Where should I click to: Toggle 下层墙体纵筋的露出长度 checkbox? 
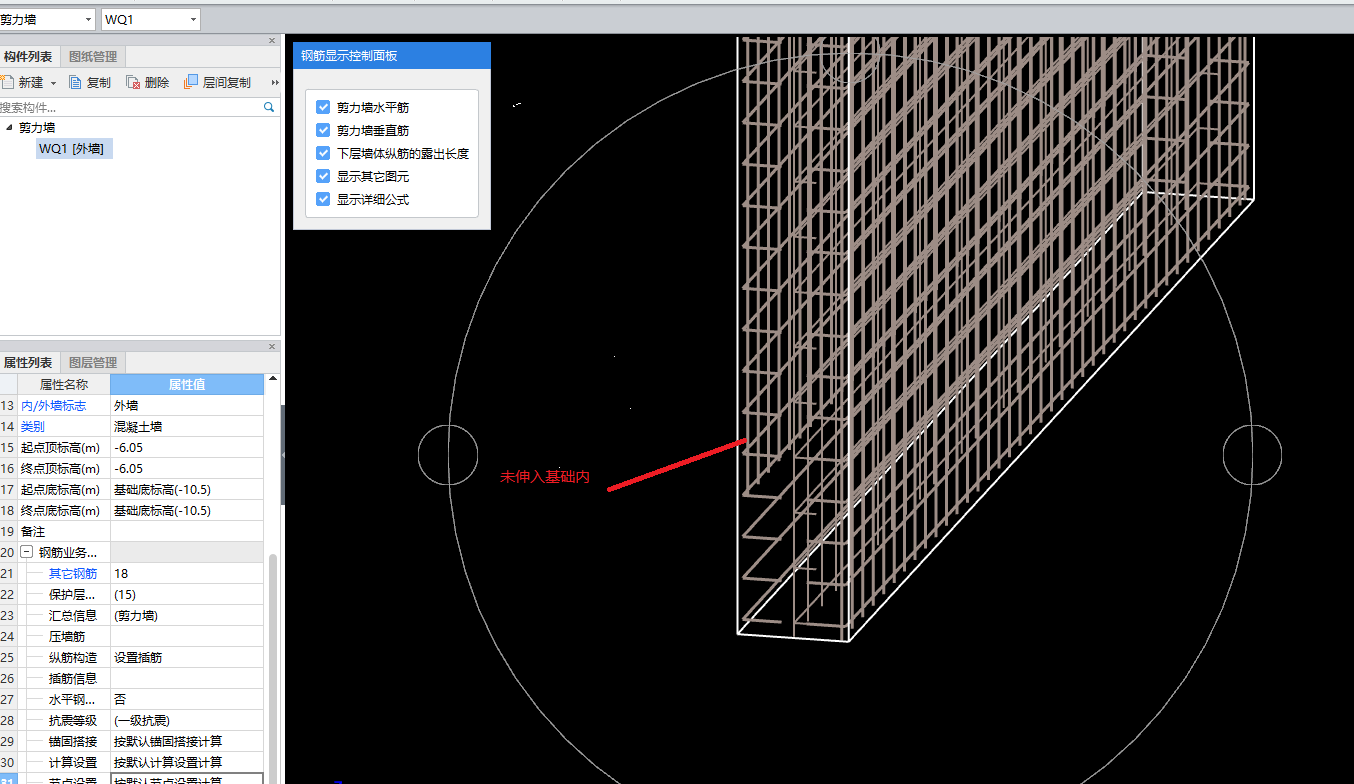tap(323, 153)
